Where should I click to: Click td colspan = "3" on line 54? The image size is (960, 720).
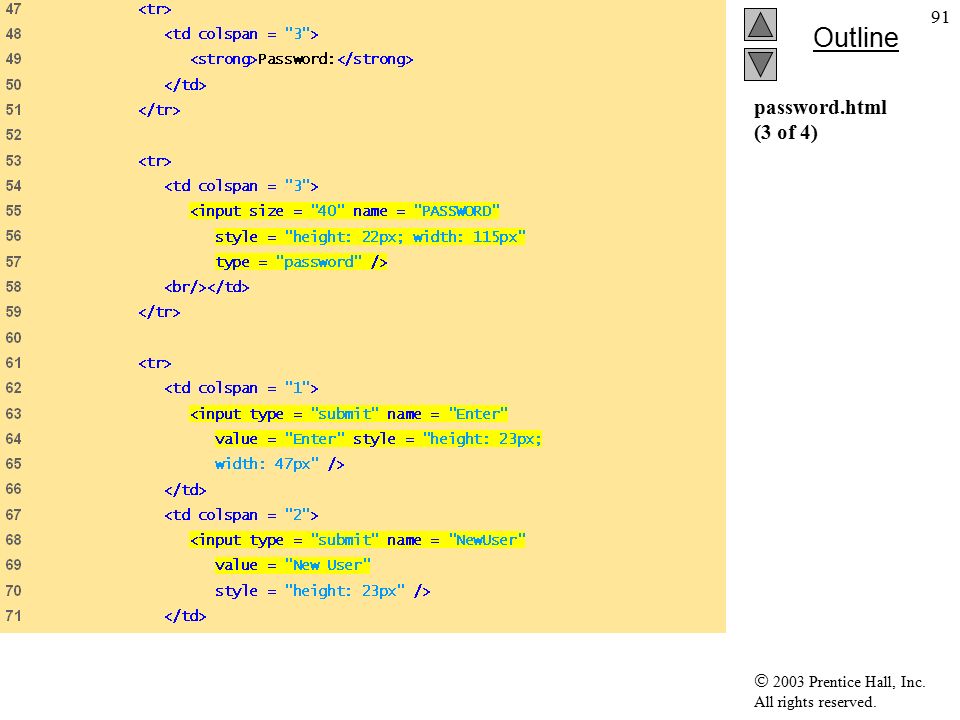(x=241, y=186)
